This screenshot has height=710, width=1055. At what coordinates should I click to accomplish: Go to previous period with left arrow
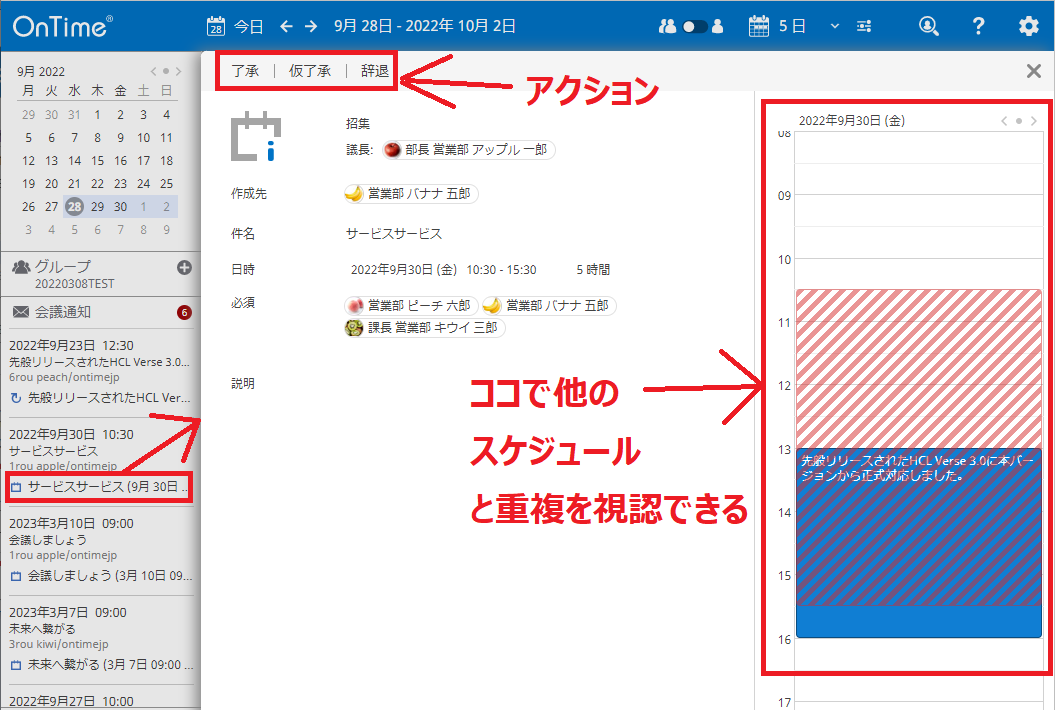tap(287, 26)
